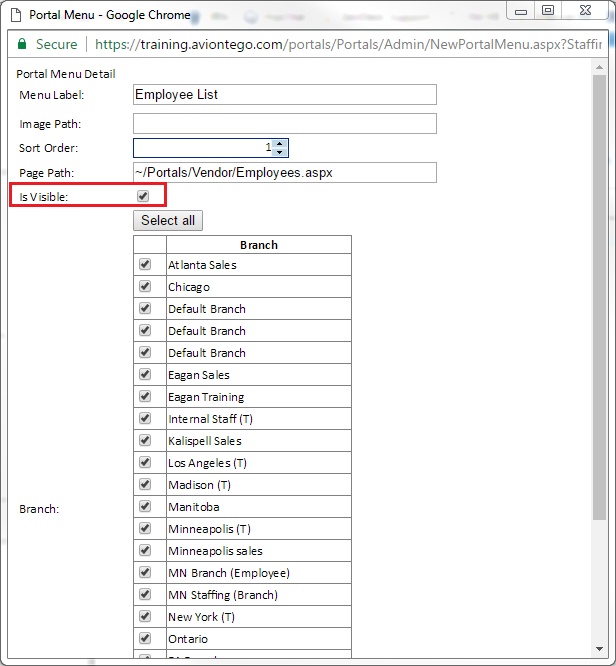Uncheck the Atlanta Sales branch checkbox

tap(145, 264)
